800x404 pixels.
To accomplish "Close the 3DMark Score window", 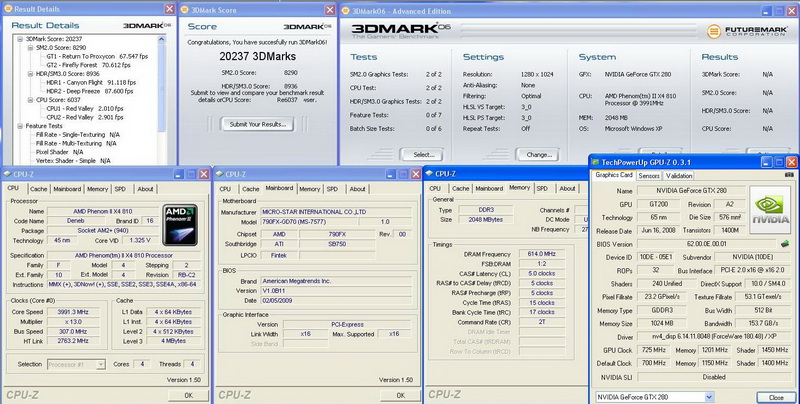I will tap(329, 9).
